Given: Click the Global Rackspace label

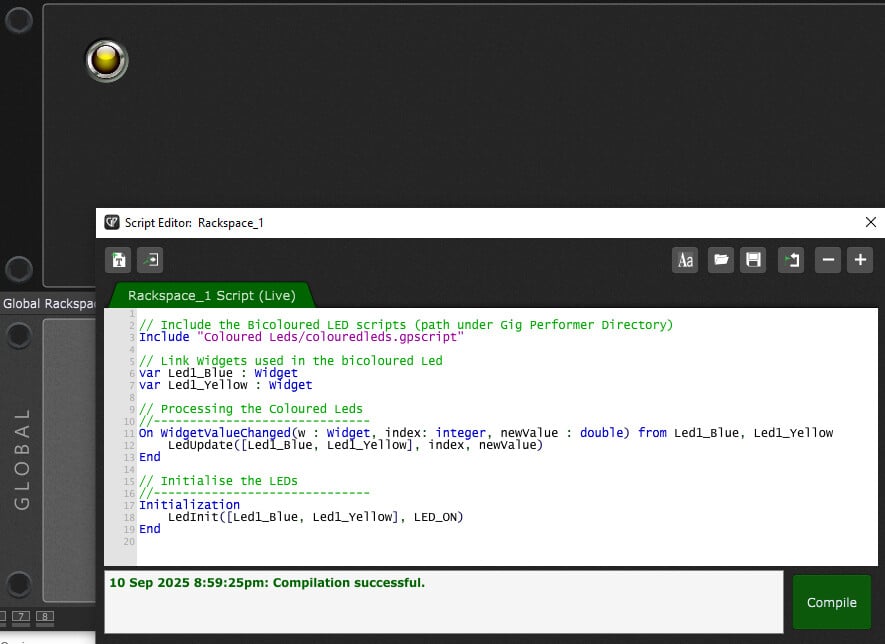Looking at the screenshot, I should point(47,303).
